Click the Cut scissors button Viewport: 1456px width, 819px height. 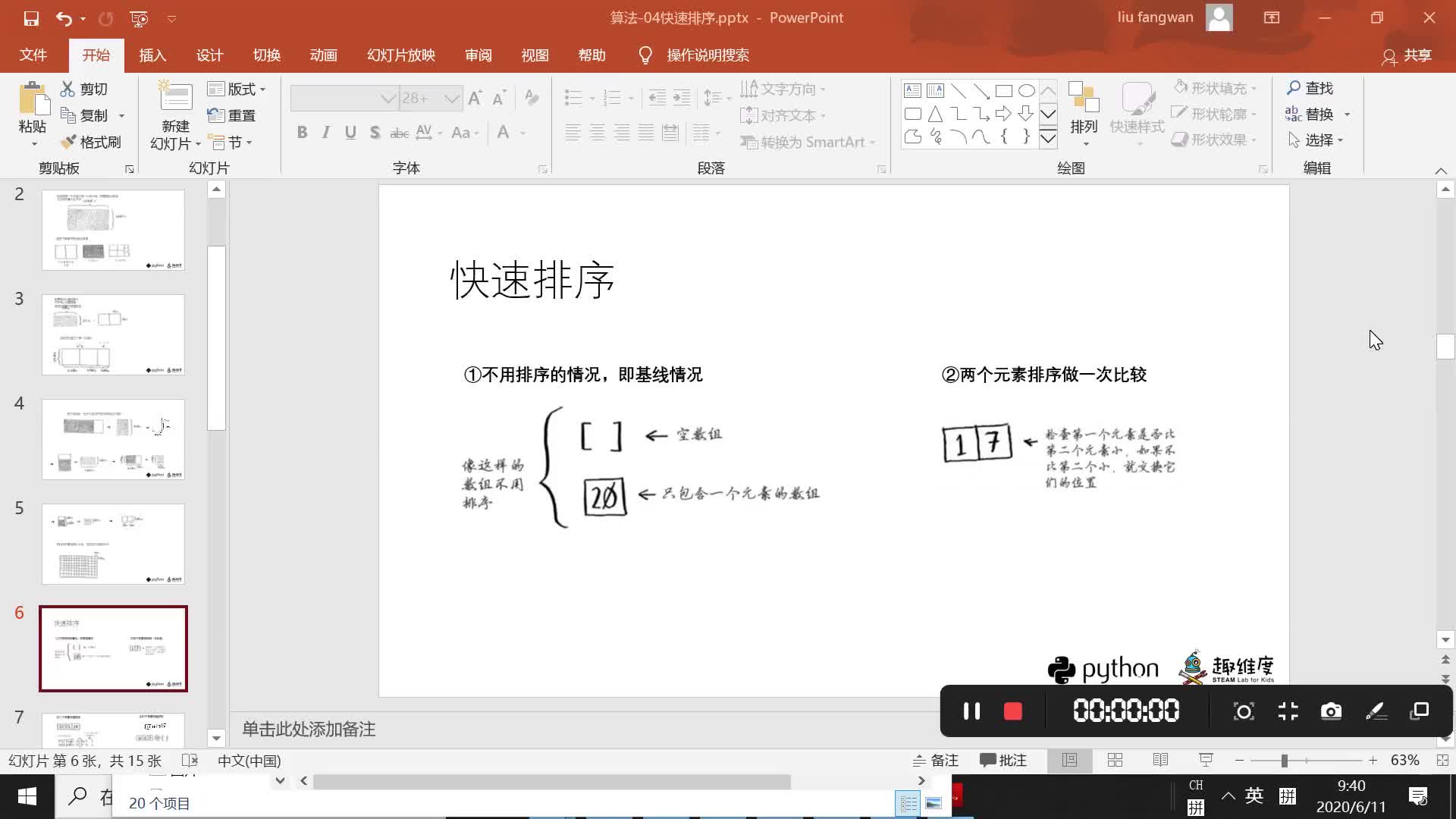coord(85,89)
